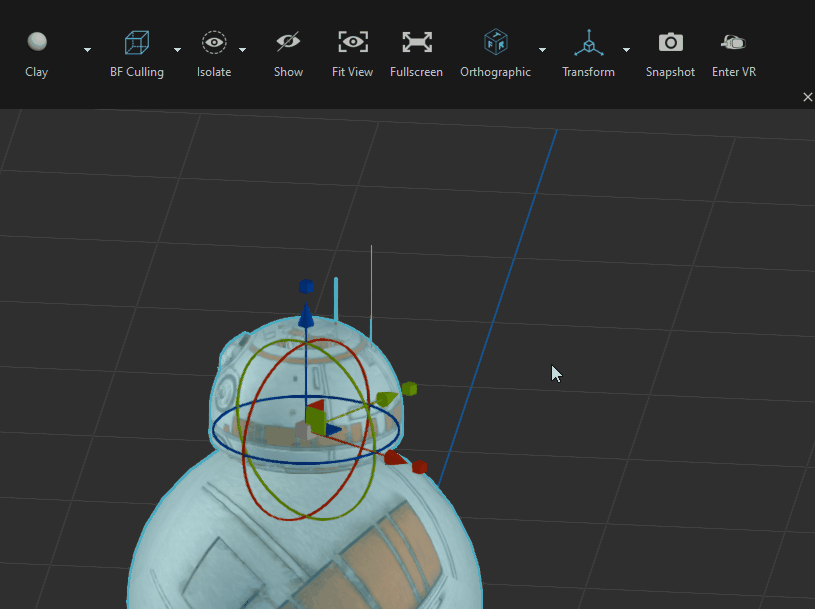This screenshot has height=609, width=815.
Task: Select the red cone move arrow
Action: 396,458
